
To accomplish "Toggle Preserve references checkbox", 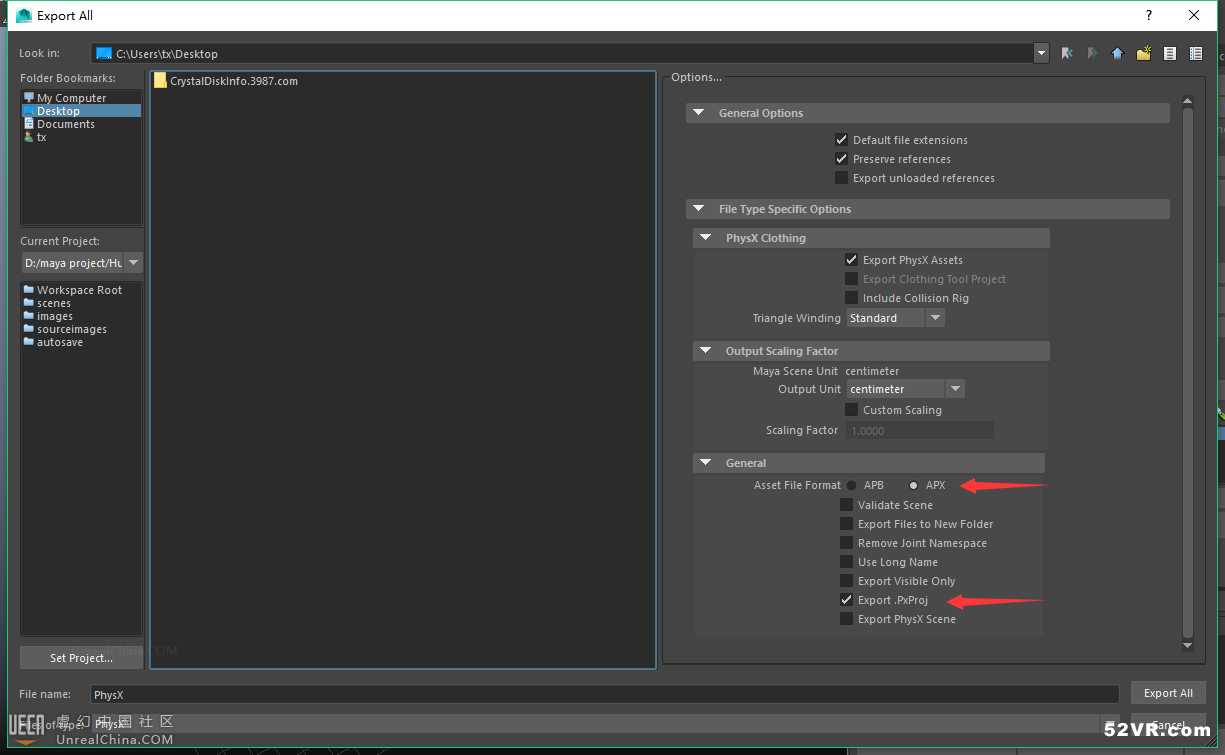I will coord(841,159).
